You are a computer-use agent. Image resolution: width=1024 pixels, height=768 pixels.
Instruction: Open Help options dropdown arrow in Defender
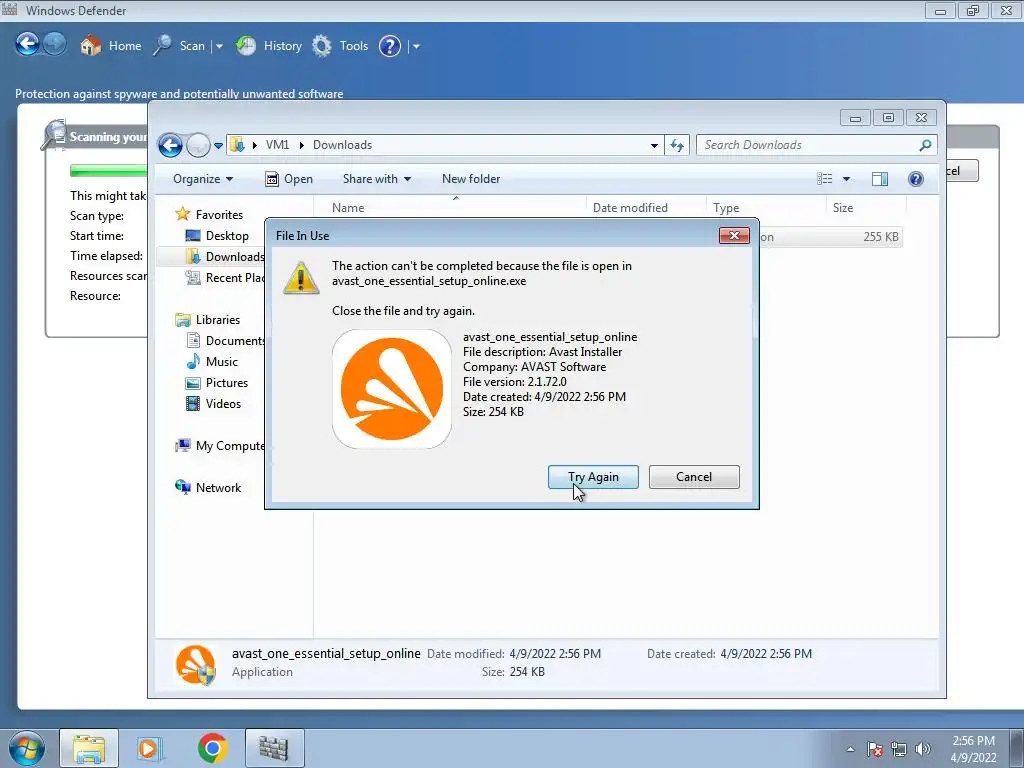click(416, 46)
